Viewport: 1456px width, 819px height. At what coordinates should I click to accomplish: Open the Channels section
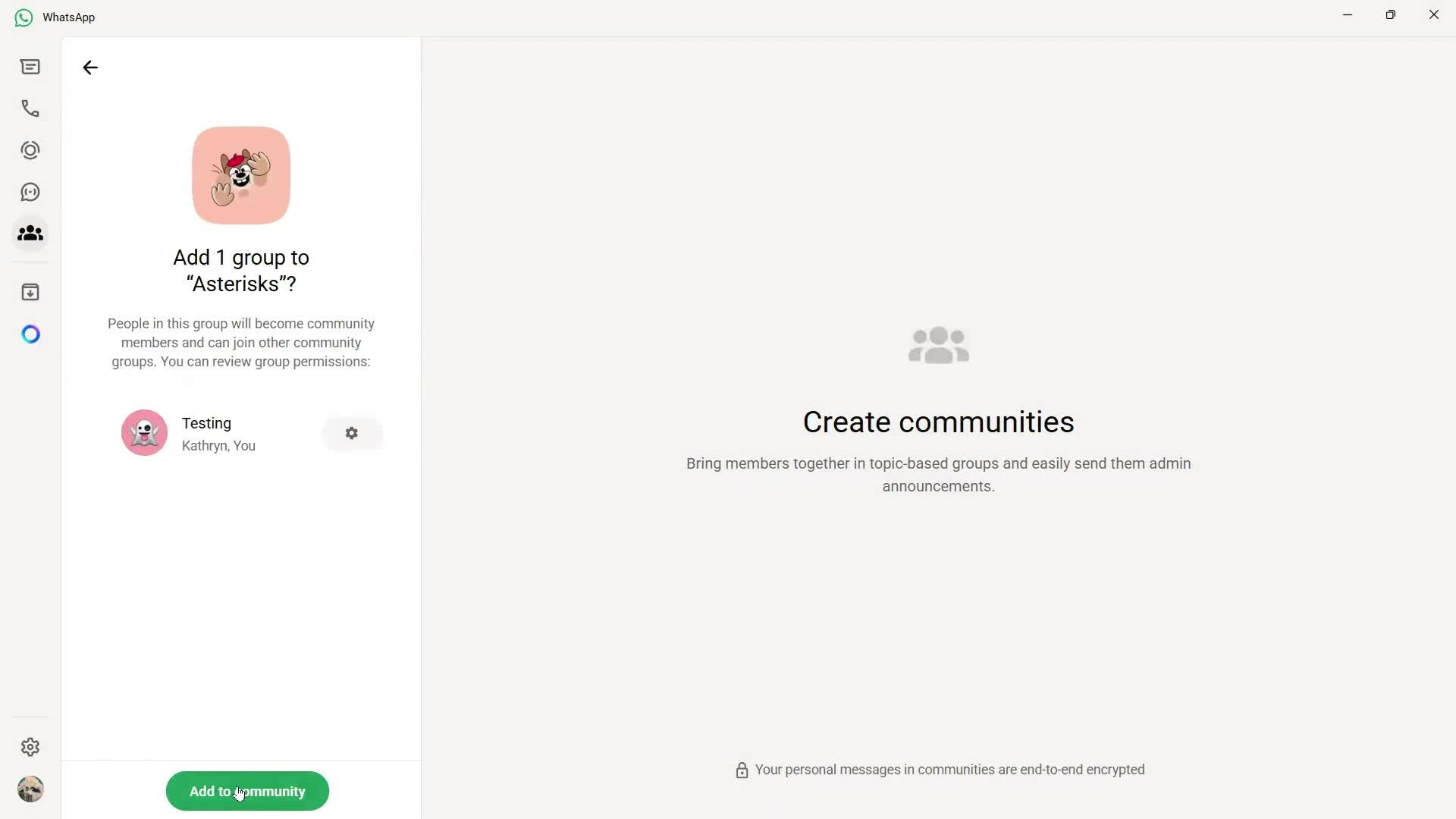tap(30, 192)
